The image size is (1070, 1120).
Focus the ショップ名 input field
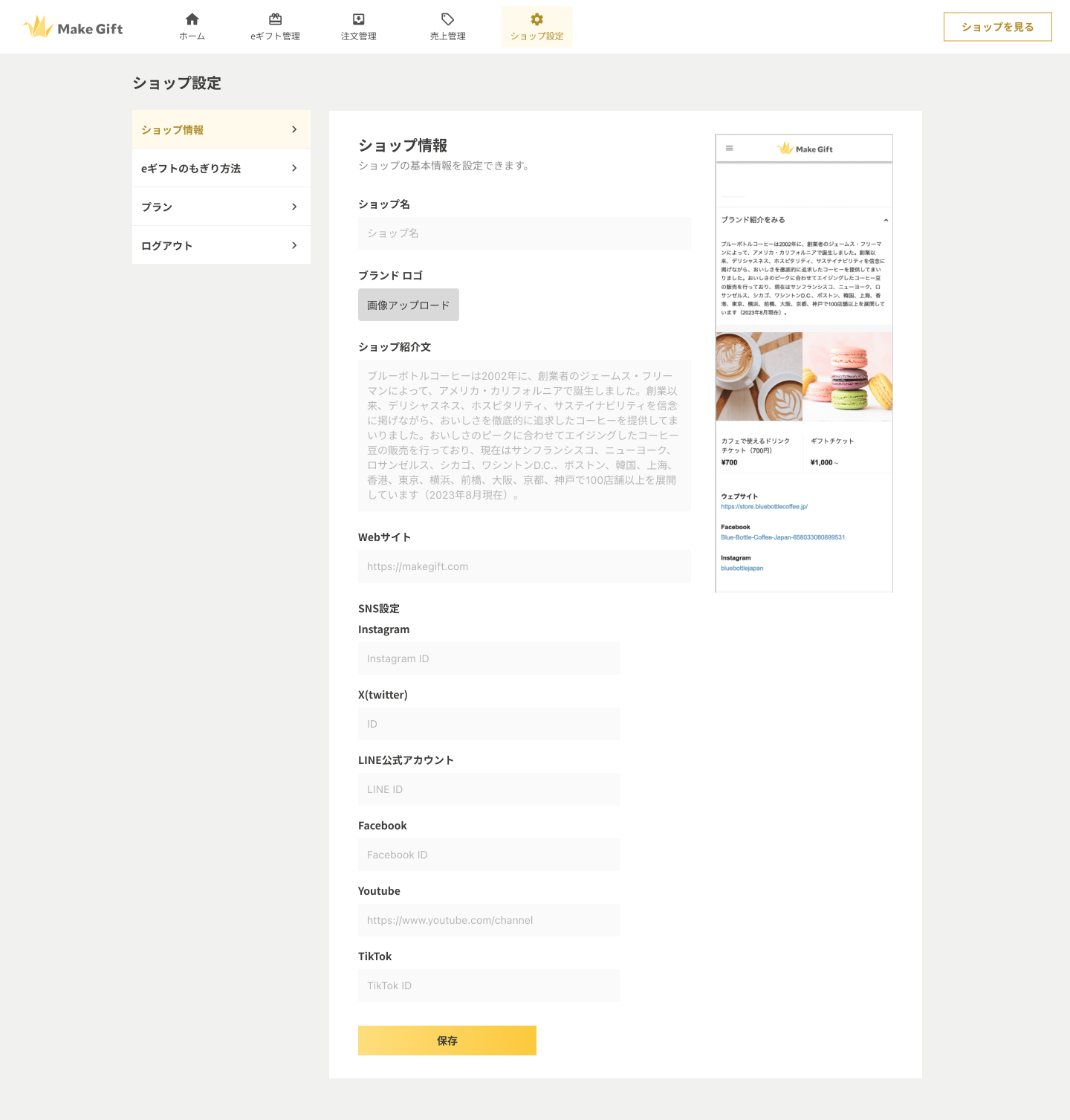[x=524, y=233]
